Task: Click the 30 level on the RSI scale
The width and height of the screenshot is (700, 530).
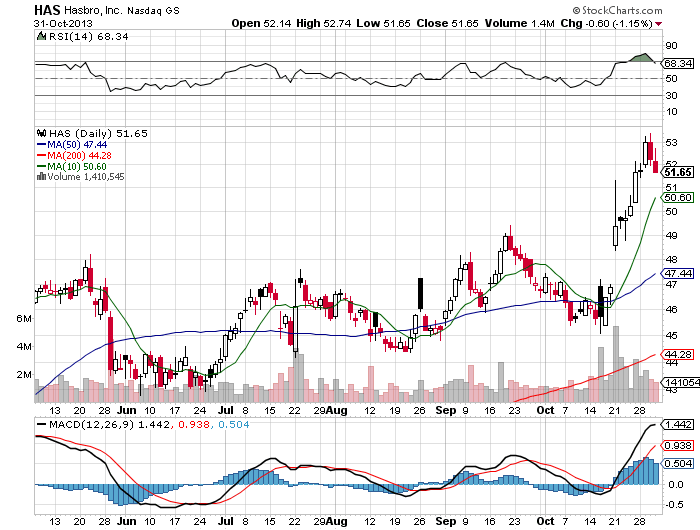Action: [x=671, y=96]
